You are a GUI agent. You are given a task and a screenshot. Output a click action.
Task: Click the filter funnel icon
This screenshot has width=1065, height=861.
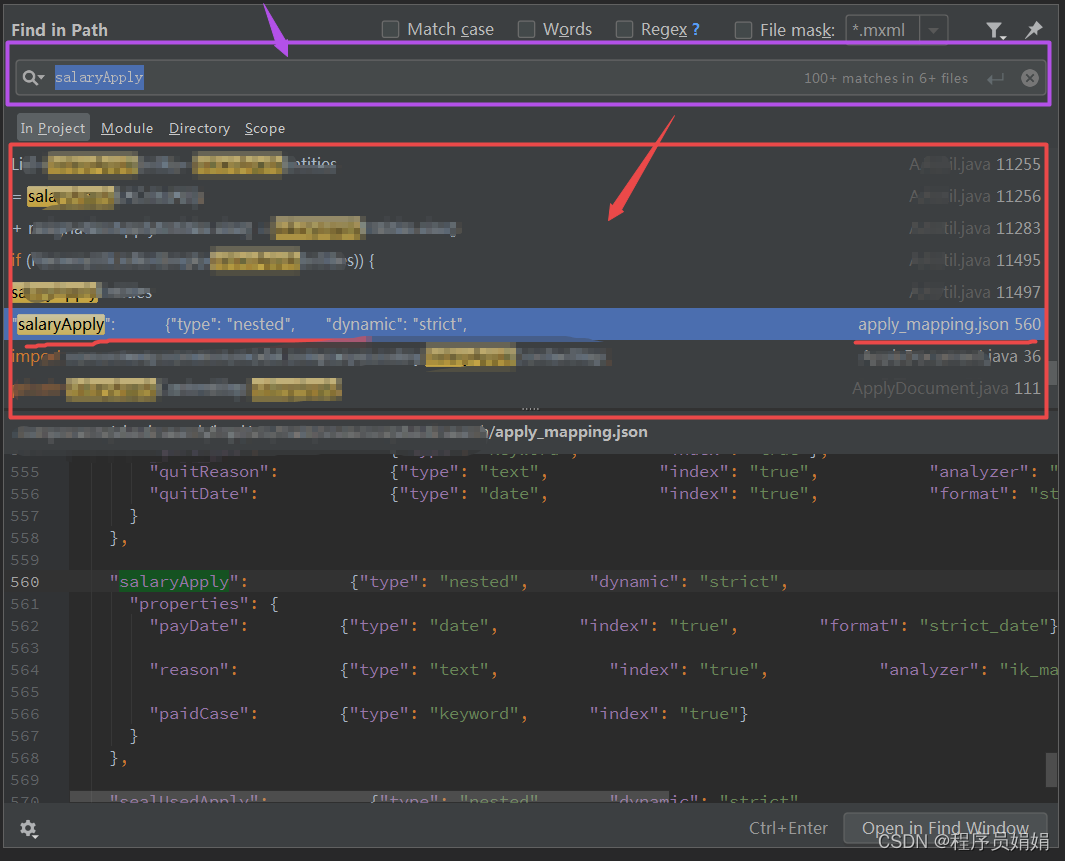click(x=995, y=30)
